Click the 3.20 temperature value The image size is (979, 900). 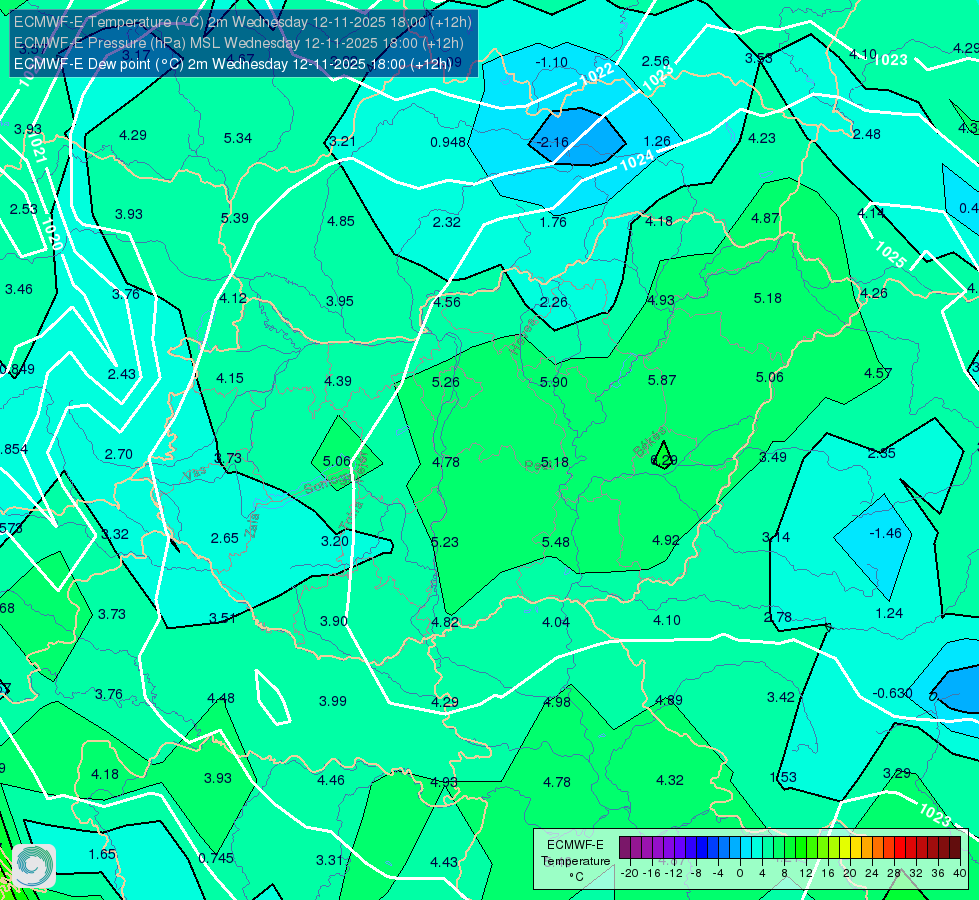click(335, 541)
